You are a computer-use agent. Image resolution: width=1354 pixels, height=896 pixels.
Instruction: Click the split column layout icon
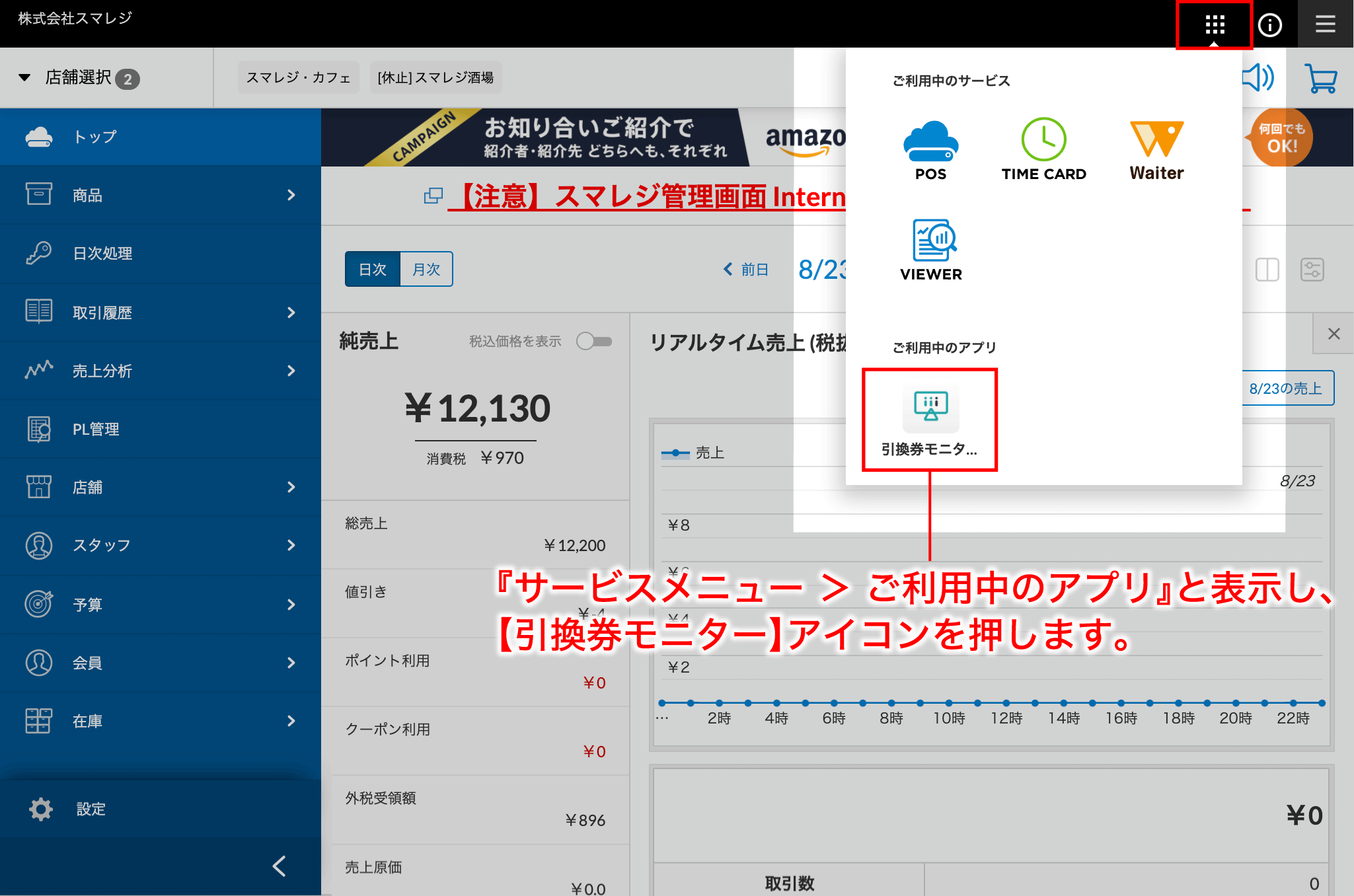(x=1267, y=270)
